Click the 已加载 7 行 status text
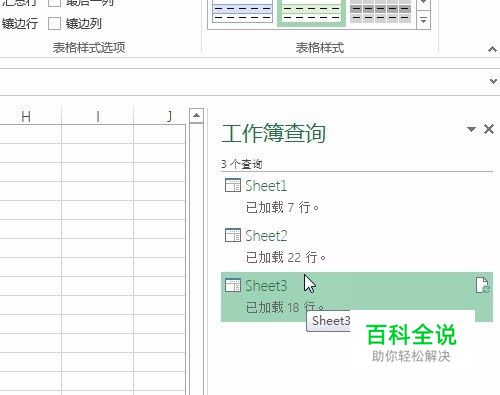The width and height of the screenshot is (500, 395). click(x=282, y=207)
